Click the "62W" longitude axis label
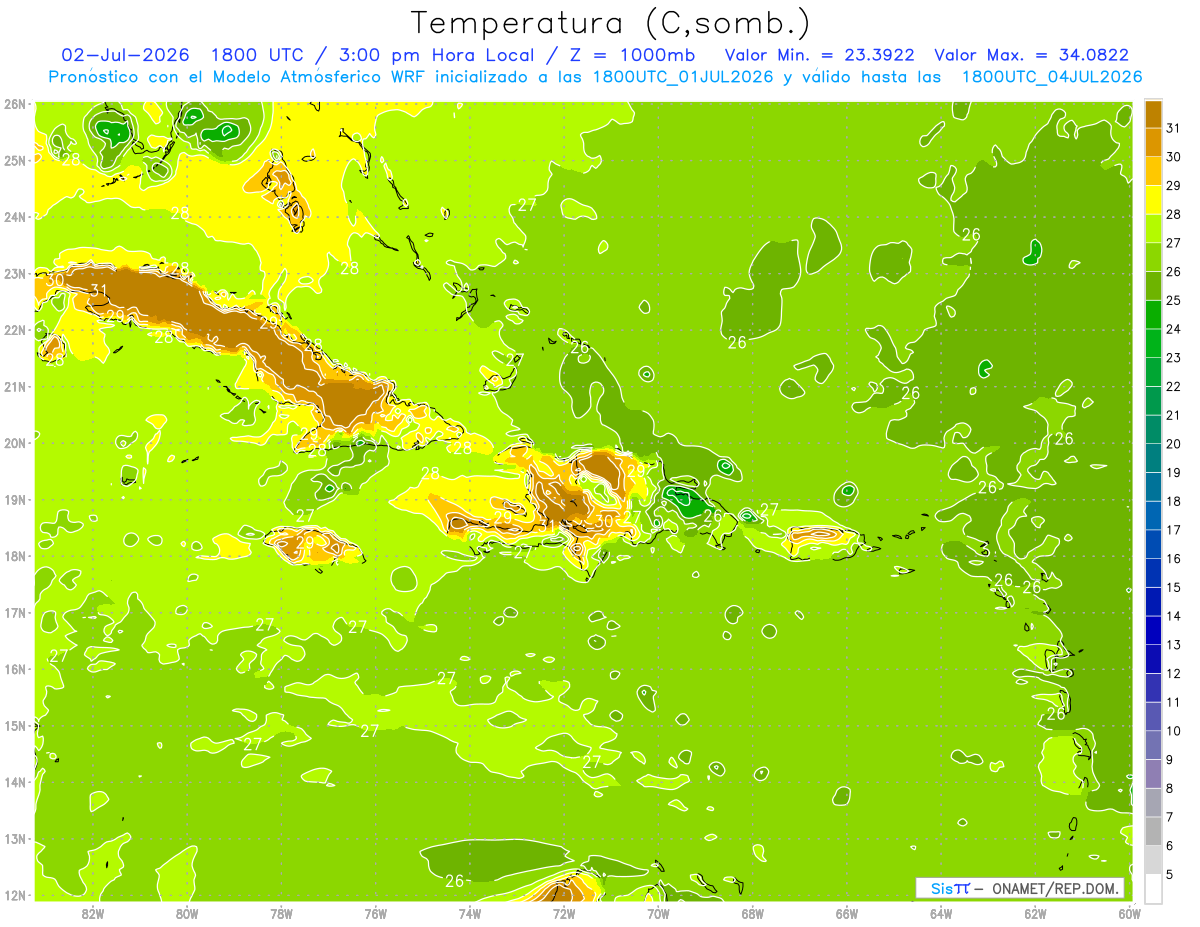 pyautogui.click(x=1036, y=913)
